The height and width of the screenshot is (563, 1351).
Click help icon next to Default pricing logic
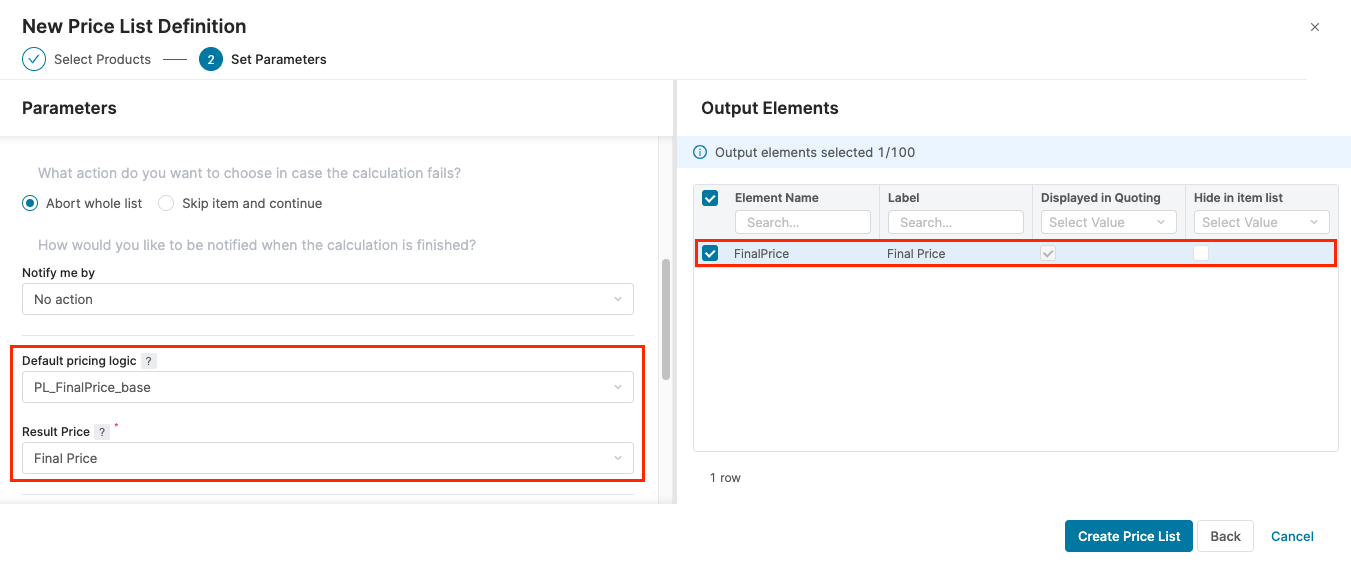tap(149, 361)
